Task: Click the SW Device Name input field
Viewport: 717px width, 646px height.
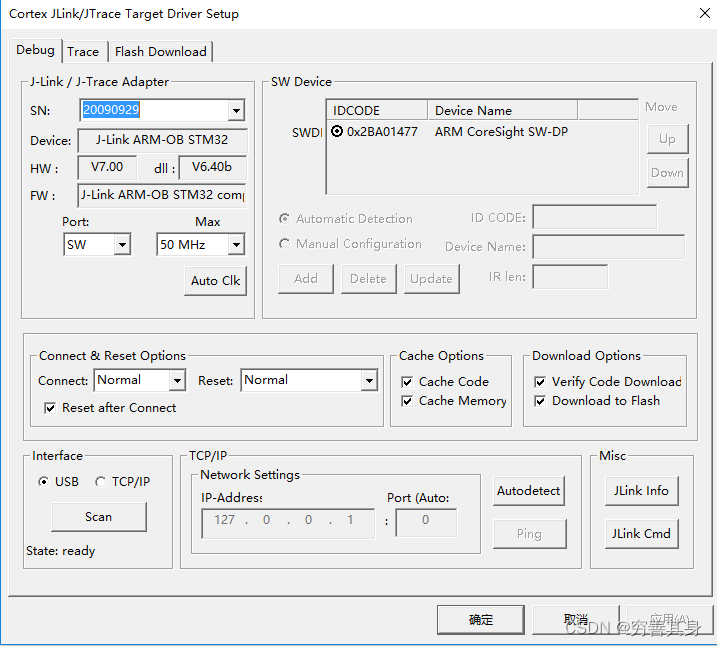Action: [609, 247]
